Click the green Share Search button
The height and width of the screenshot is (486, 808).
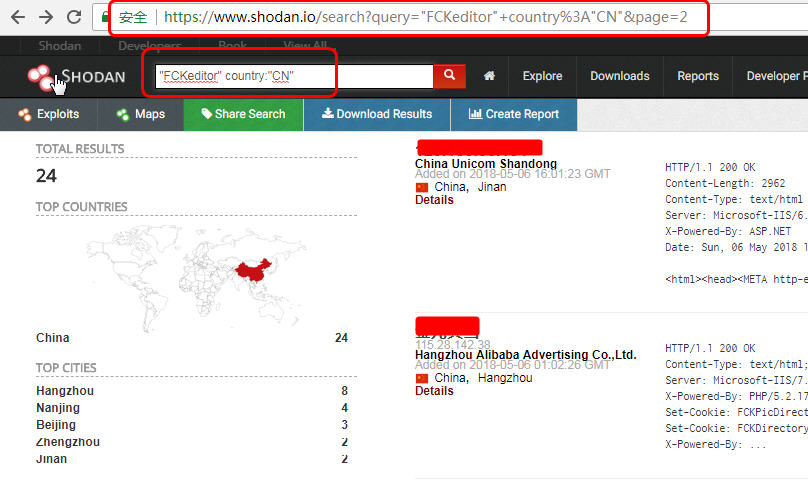point(243,114)
